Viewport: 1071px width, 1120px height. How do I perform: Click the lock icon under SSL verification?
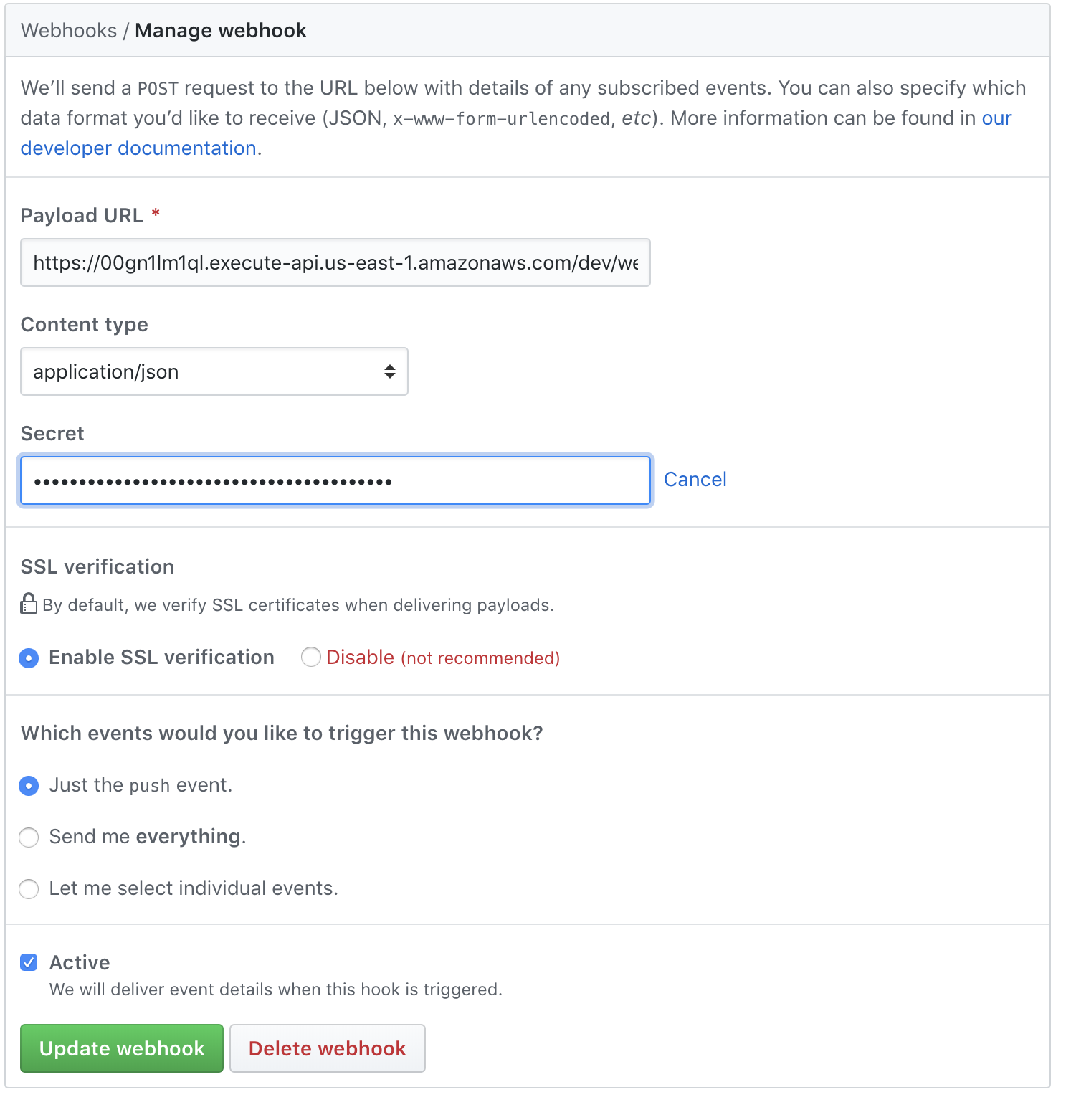(x=29, y=604)
